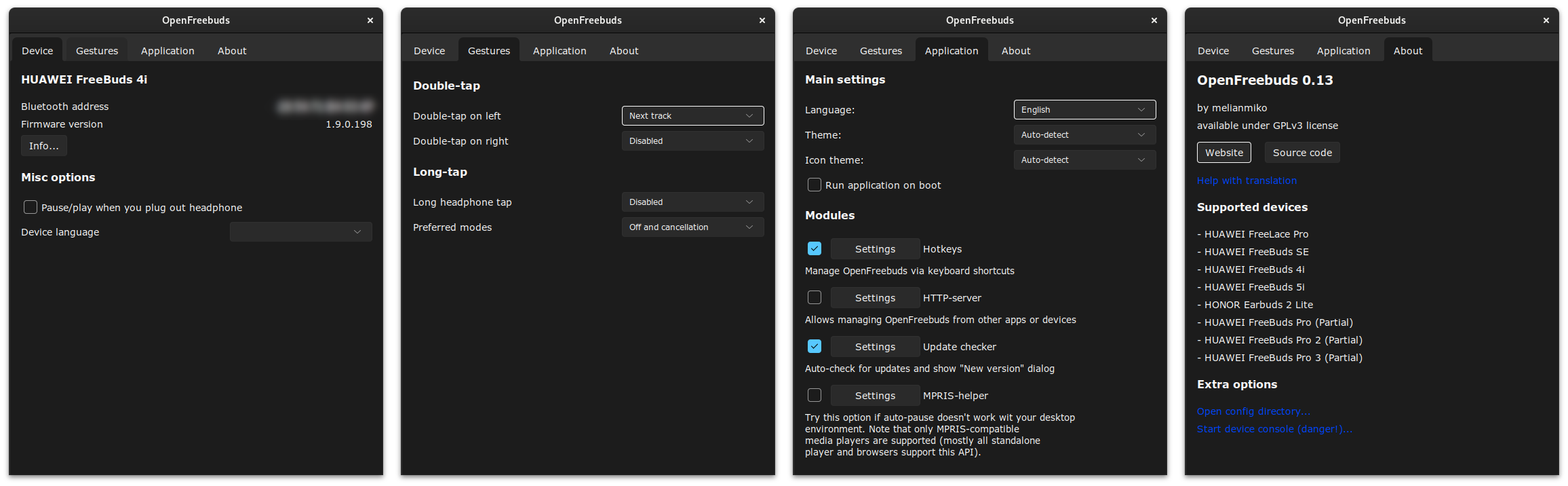
Task: Click Gestures tab in the Main settings window
Action: coord(881,50)
